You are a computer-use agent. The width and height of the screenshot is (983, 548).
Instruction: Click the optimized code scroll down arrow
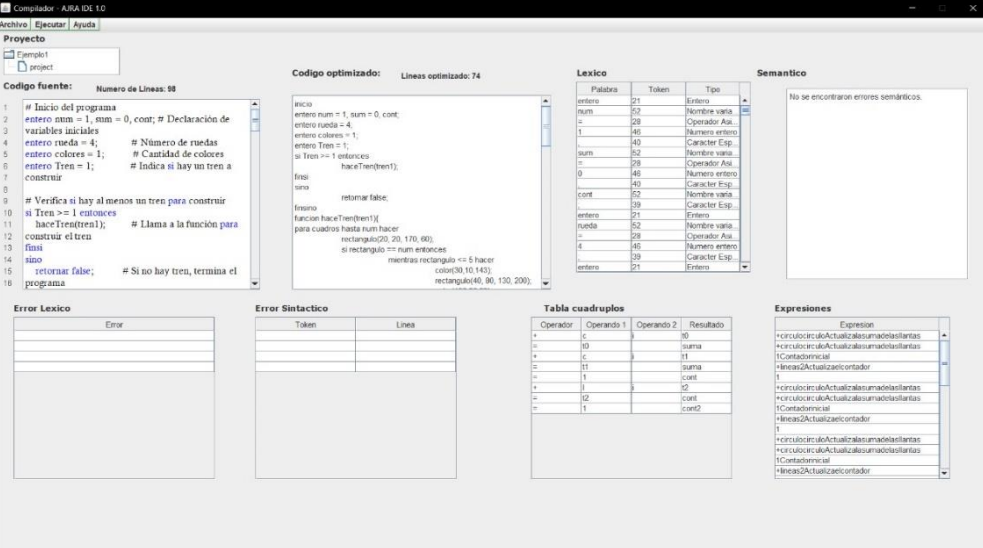click(545, 283)
